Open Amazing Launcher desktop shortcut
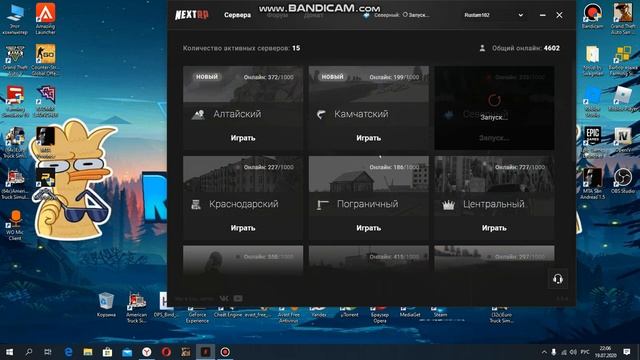640x360 pixels. [x=45, y=19]
